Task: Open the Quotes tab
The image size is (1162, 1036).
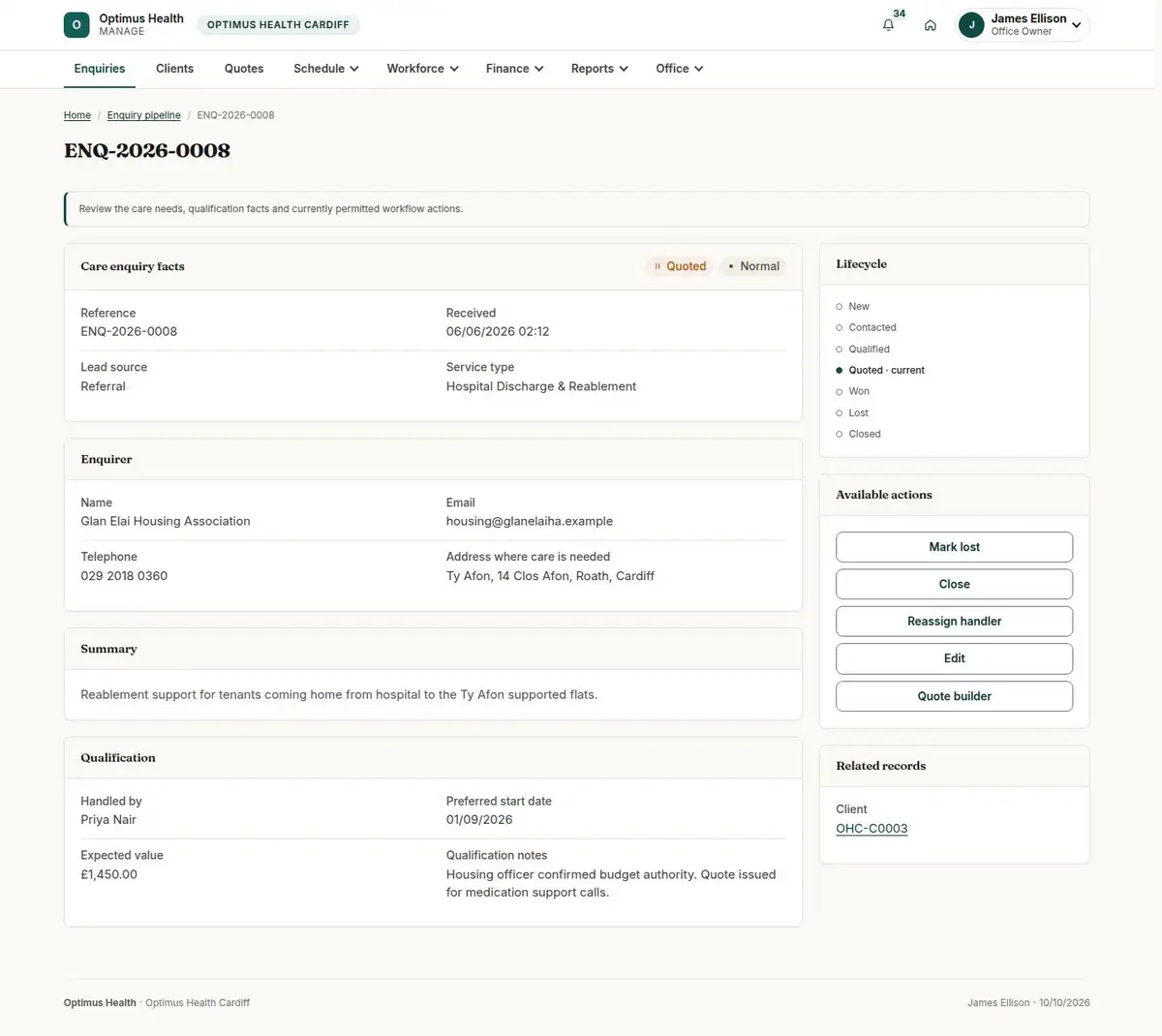Action: tap(244, 69)
